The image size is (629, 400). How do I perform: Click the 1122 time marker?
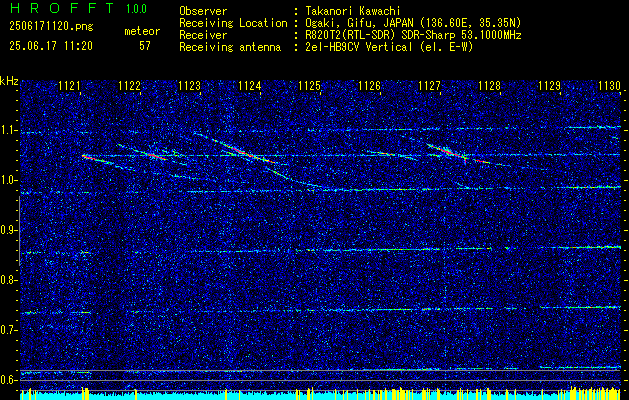[x=130, y=85]
